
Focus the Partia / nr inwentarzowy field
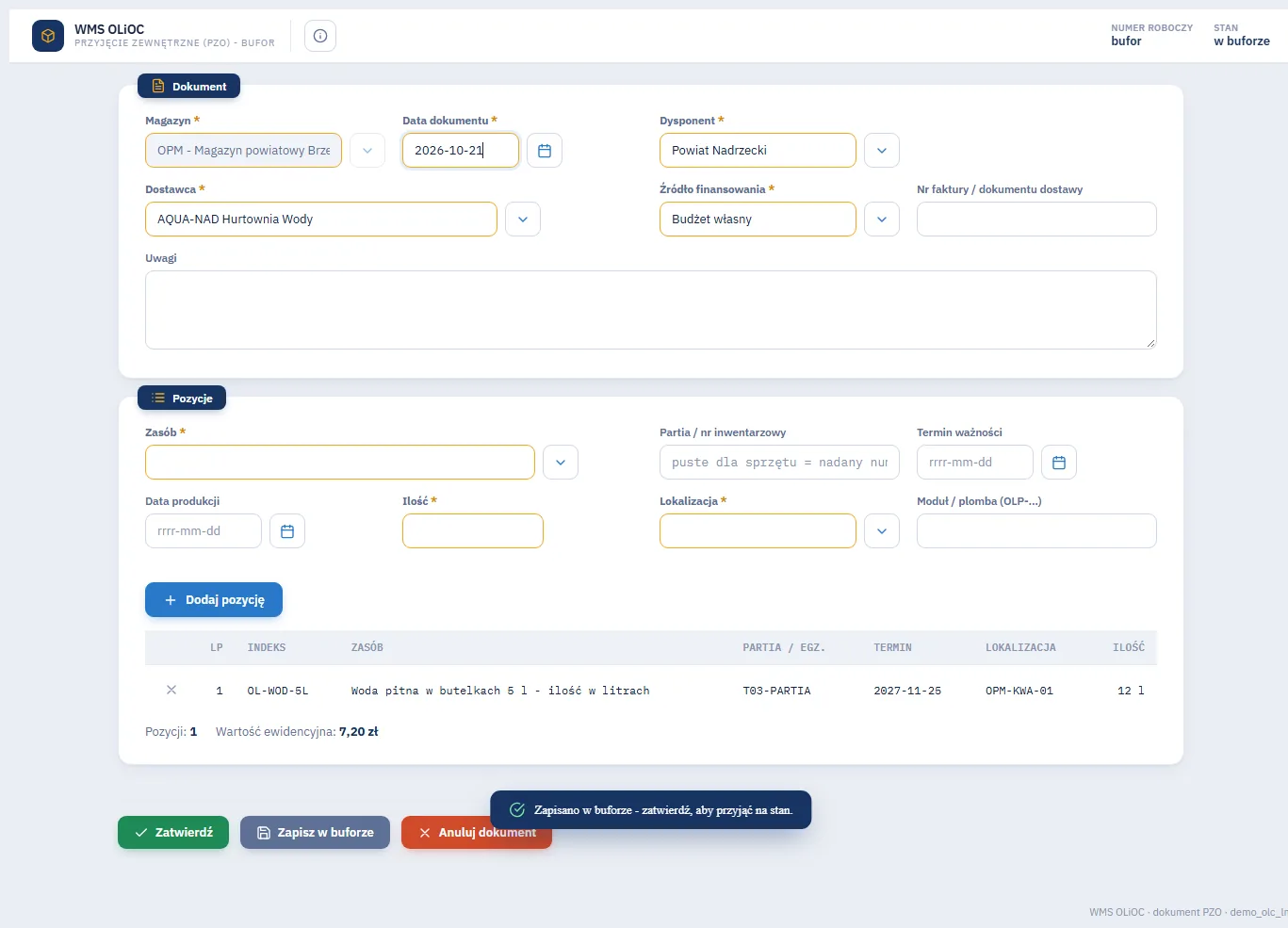(x=779, y=463)
